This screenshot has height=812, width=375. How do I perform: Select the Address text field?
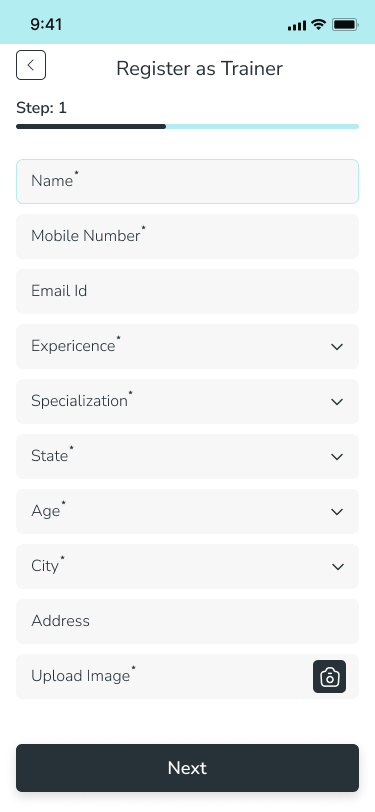coord(188,621)
